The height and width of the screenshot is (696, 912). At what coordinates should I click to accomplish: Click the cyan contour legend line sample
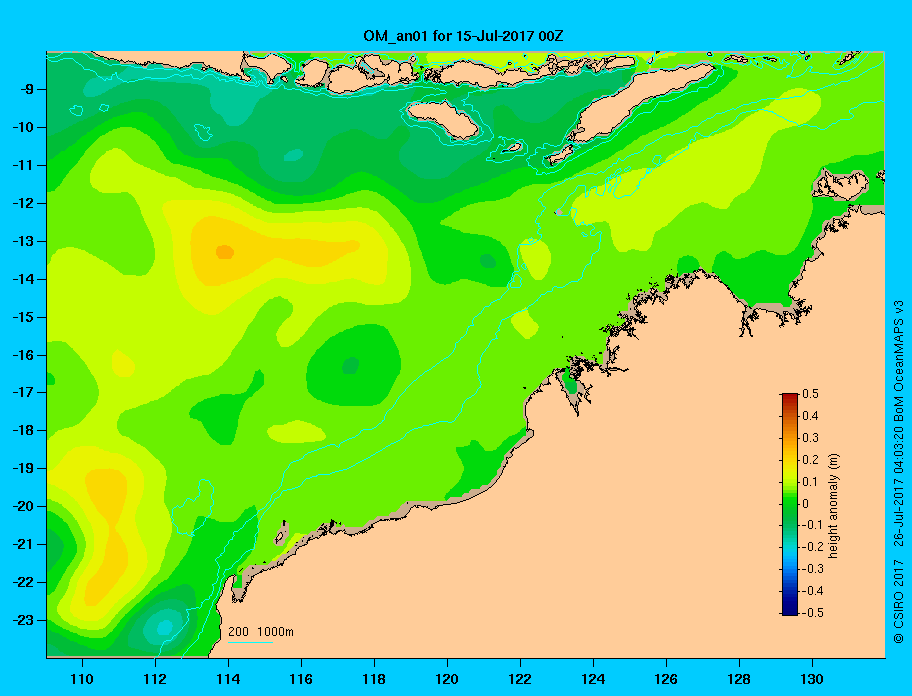click(x=250, y=642)
